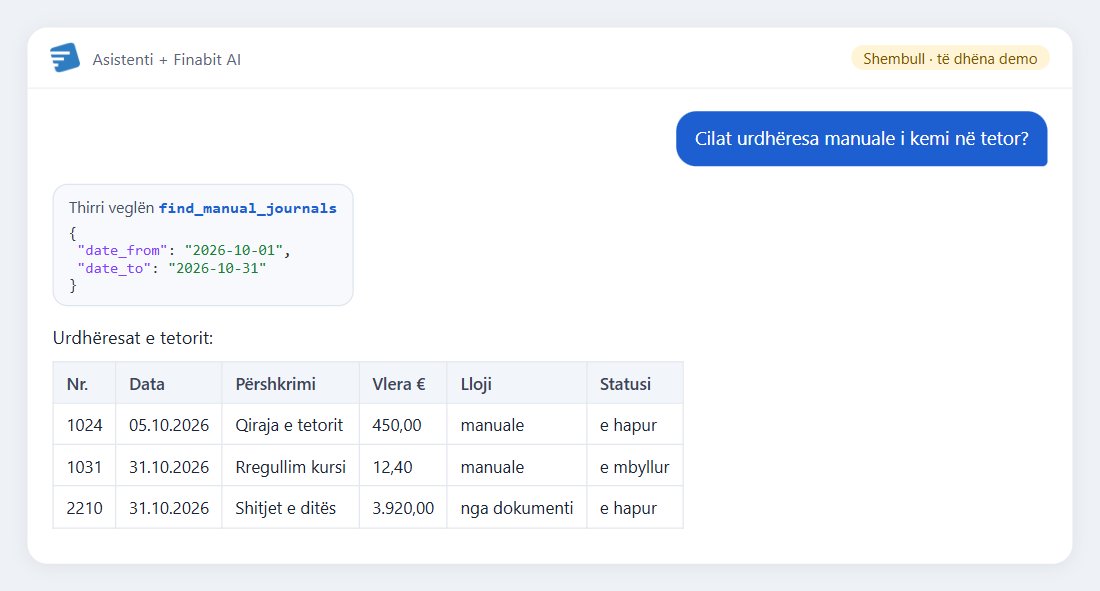Click the 'Vlera €' column header
The width and height of the screenshot is (1100, 591).
(x=403, y=383)
